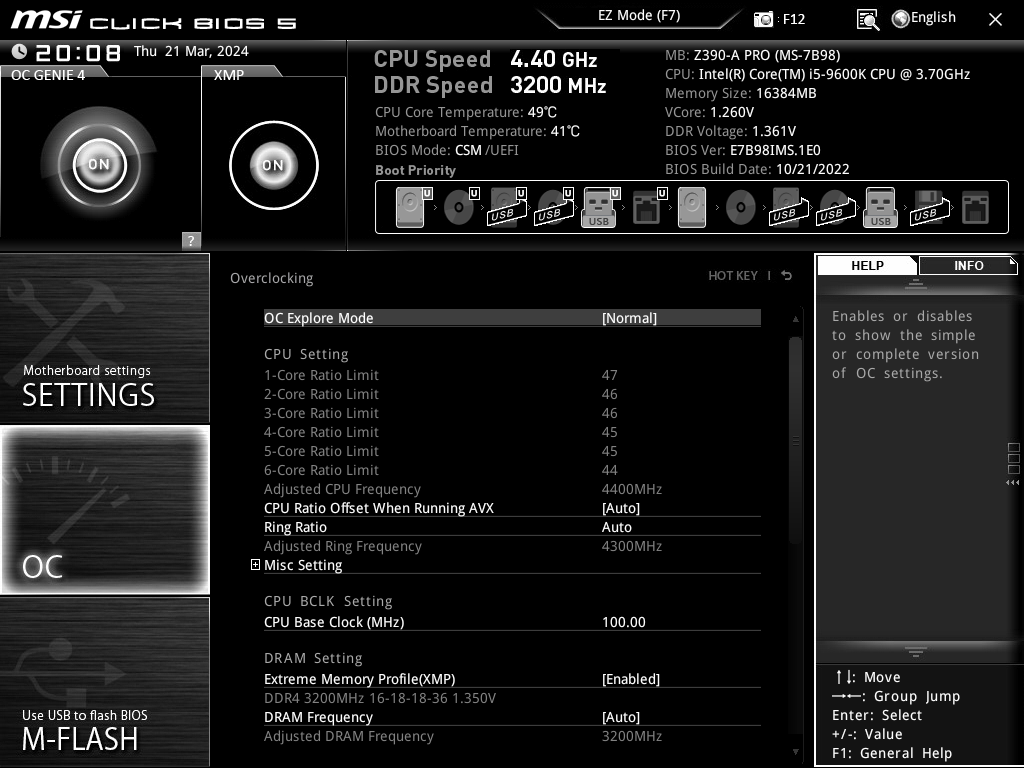
Task: Click the Ring Ratio Auto field
Action: 512,527
